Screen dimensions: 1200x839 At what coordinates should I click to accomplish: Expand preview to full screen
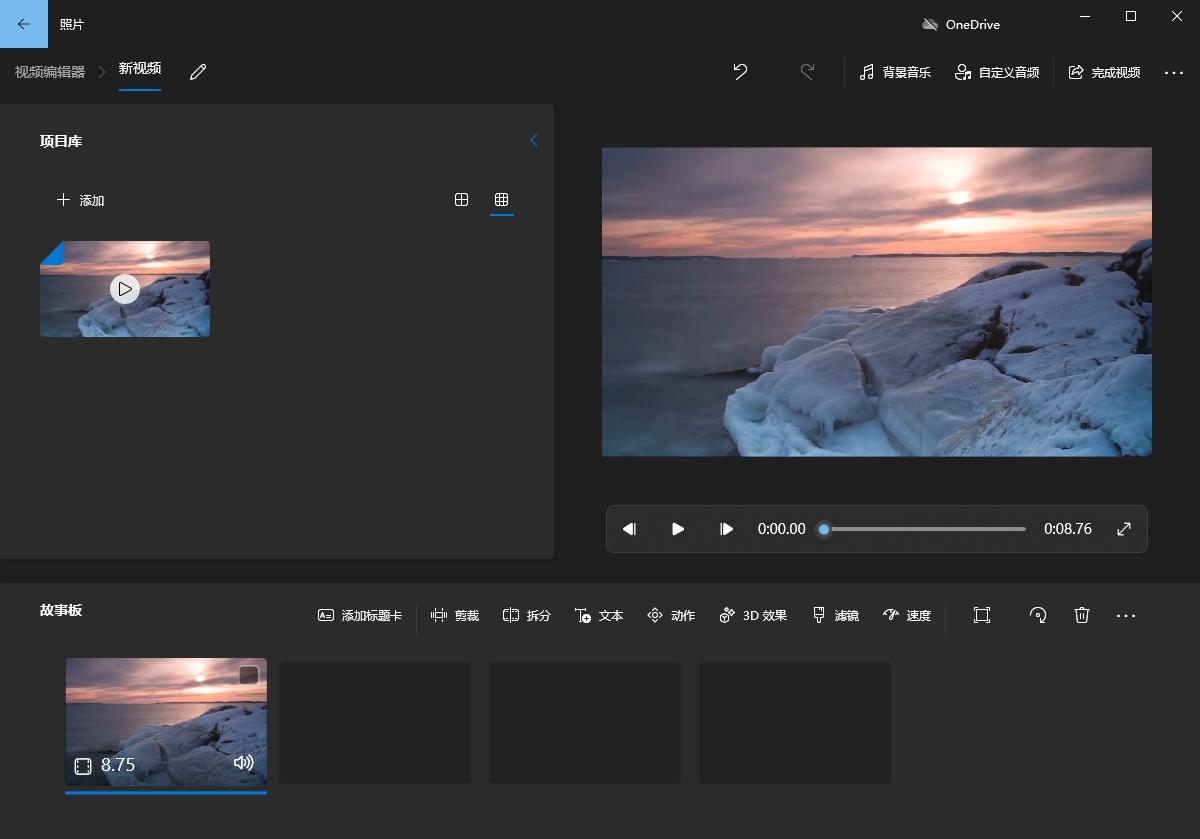click(1124, 529)
